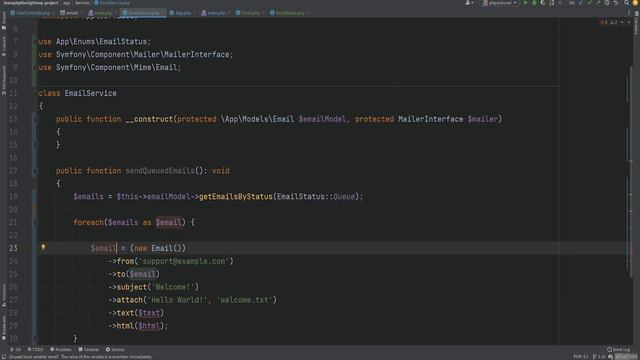Open the Structure tool window sidebar button
The height and width of the screenshot is (360, 640).
(4, 295)
